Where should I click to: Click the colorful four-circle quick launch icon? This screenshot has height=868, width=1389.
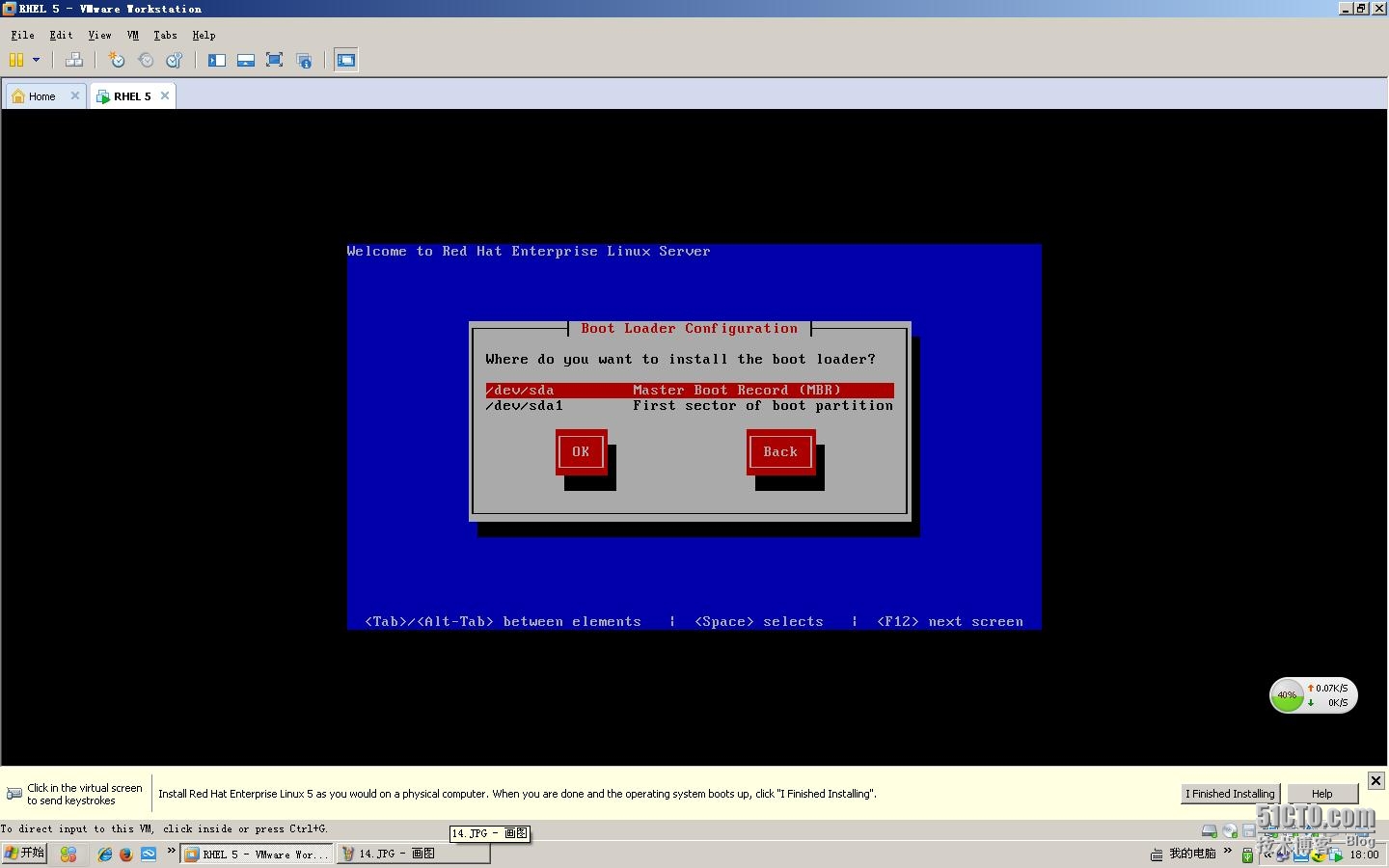(x=68, y=854)
